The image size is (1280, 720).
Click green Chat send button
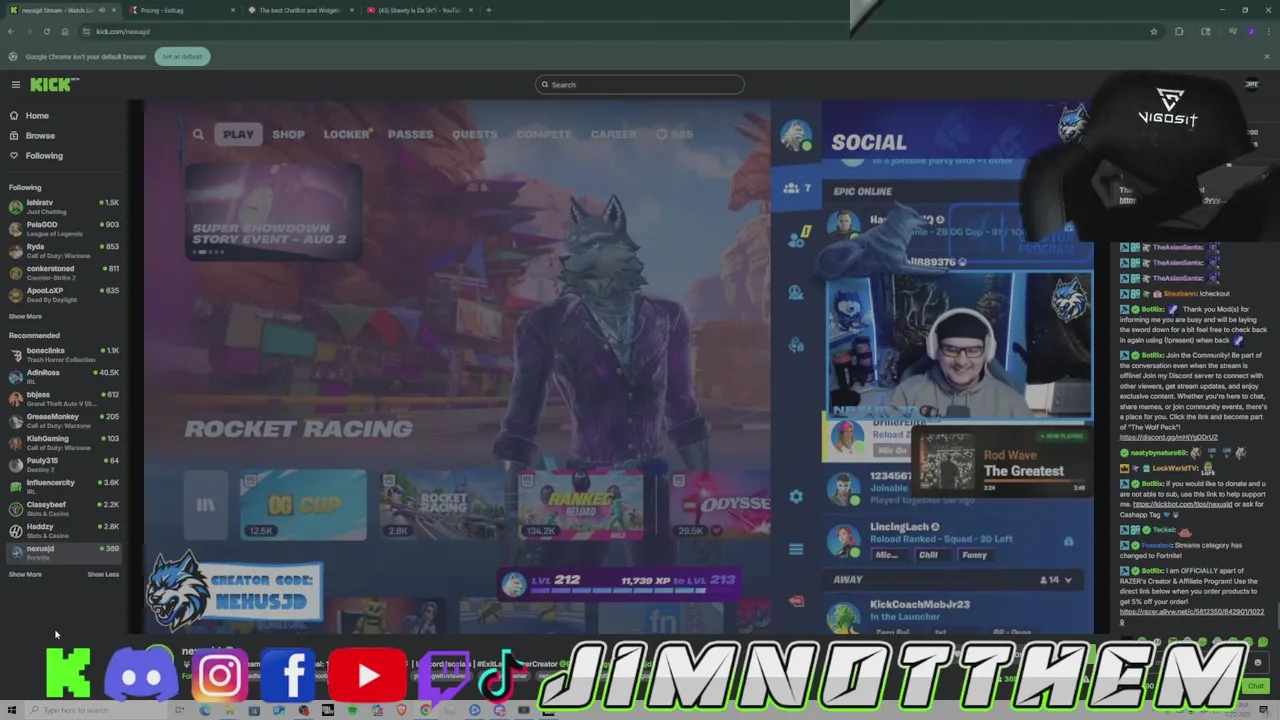tap(1255, 686)
